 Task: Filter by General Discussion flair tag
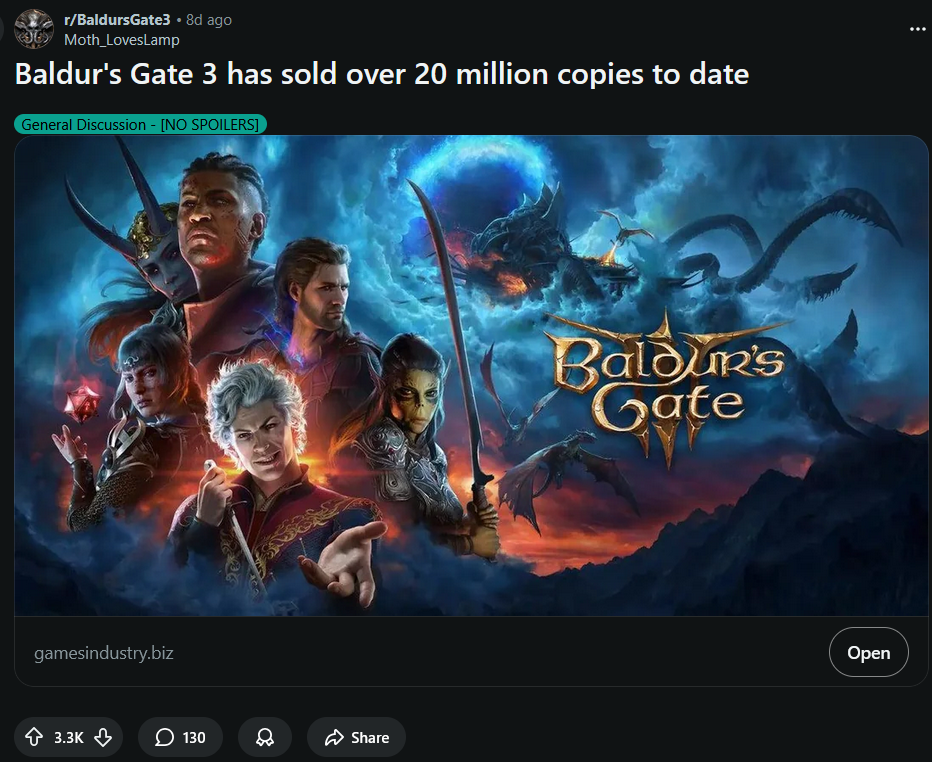tap(140, 124)
